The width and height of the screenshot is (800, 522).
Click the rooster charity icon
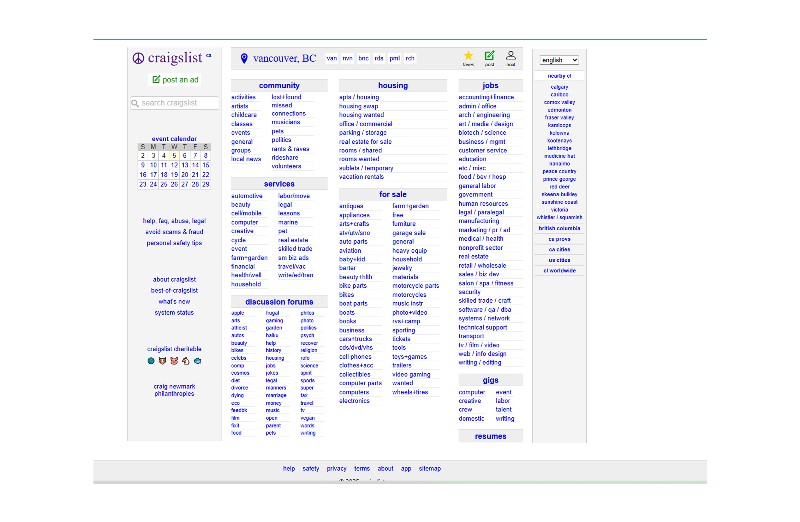coord(186,361)
